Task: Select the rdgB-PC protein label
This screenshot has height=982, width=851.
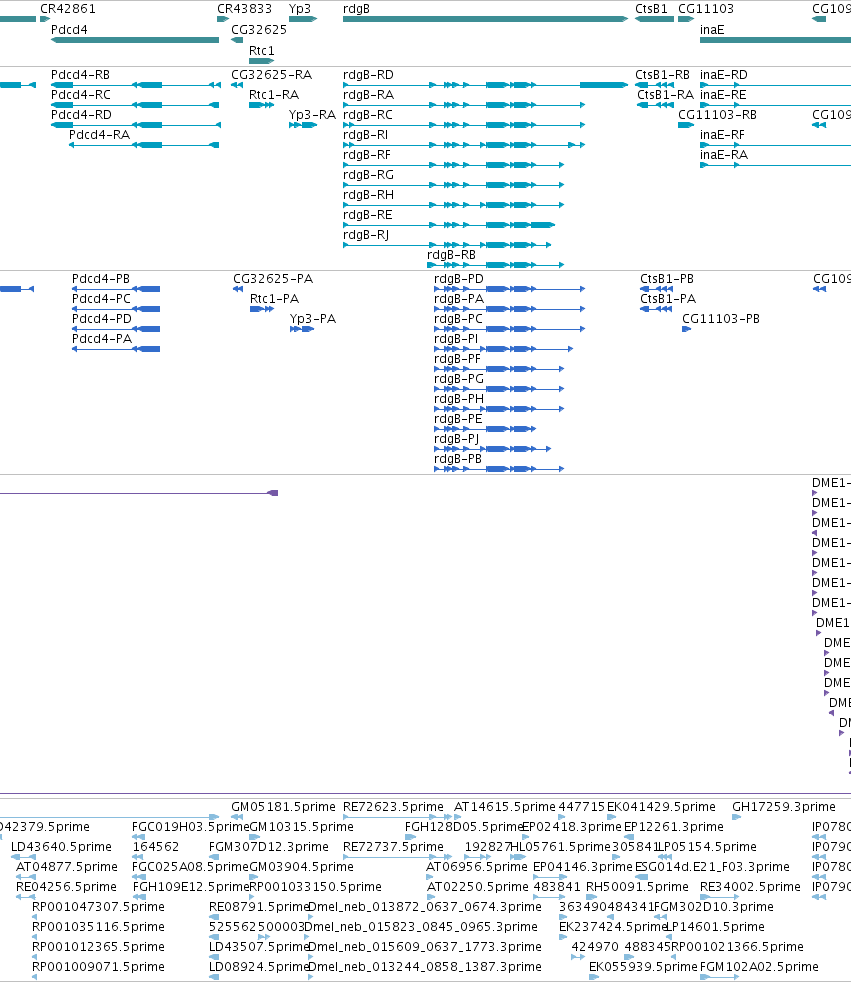Action: [x=458, y=319]
